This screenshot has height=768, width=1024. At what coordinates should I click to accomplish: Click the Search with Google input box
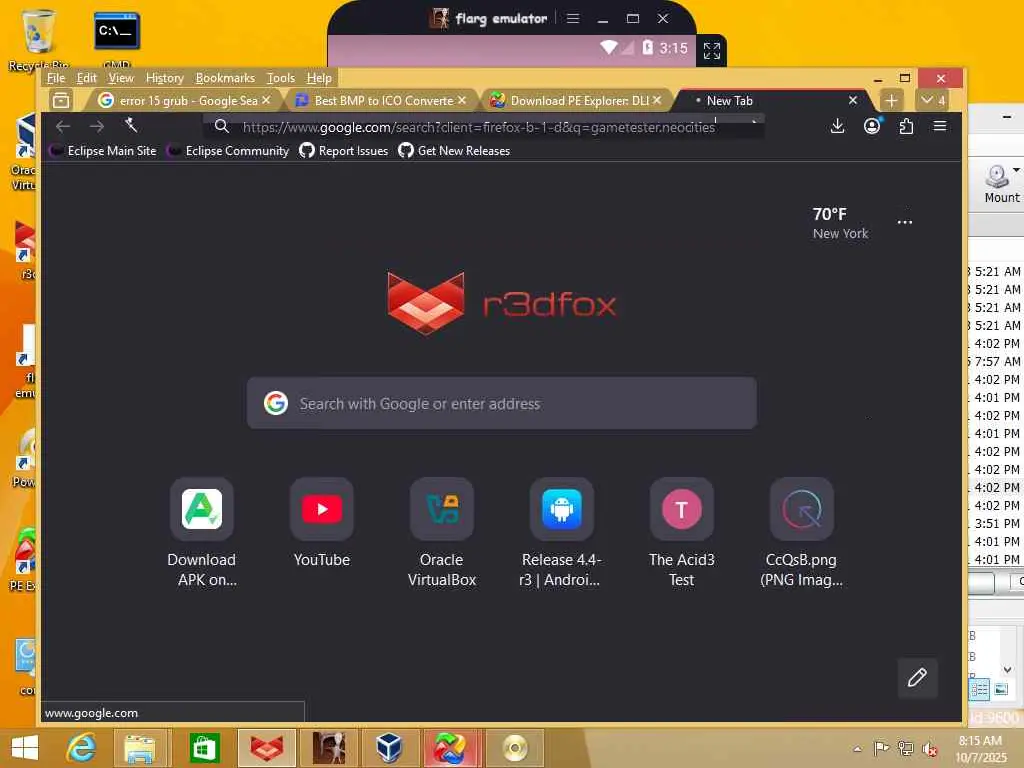502,403
